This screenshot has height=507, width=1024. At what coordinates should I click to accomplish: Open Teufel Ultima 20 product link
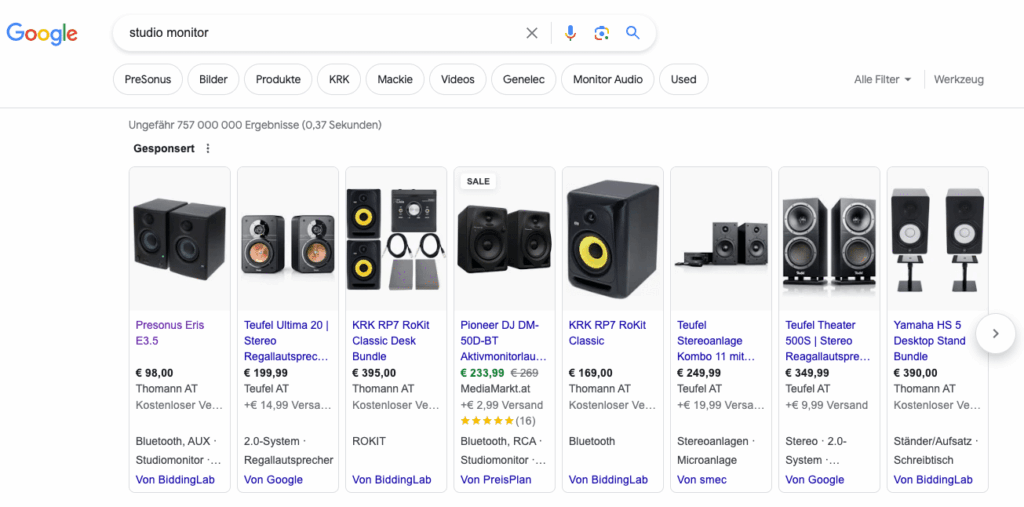pyautogui.click(x=287, y=340)
